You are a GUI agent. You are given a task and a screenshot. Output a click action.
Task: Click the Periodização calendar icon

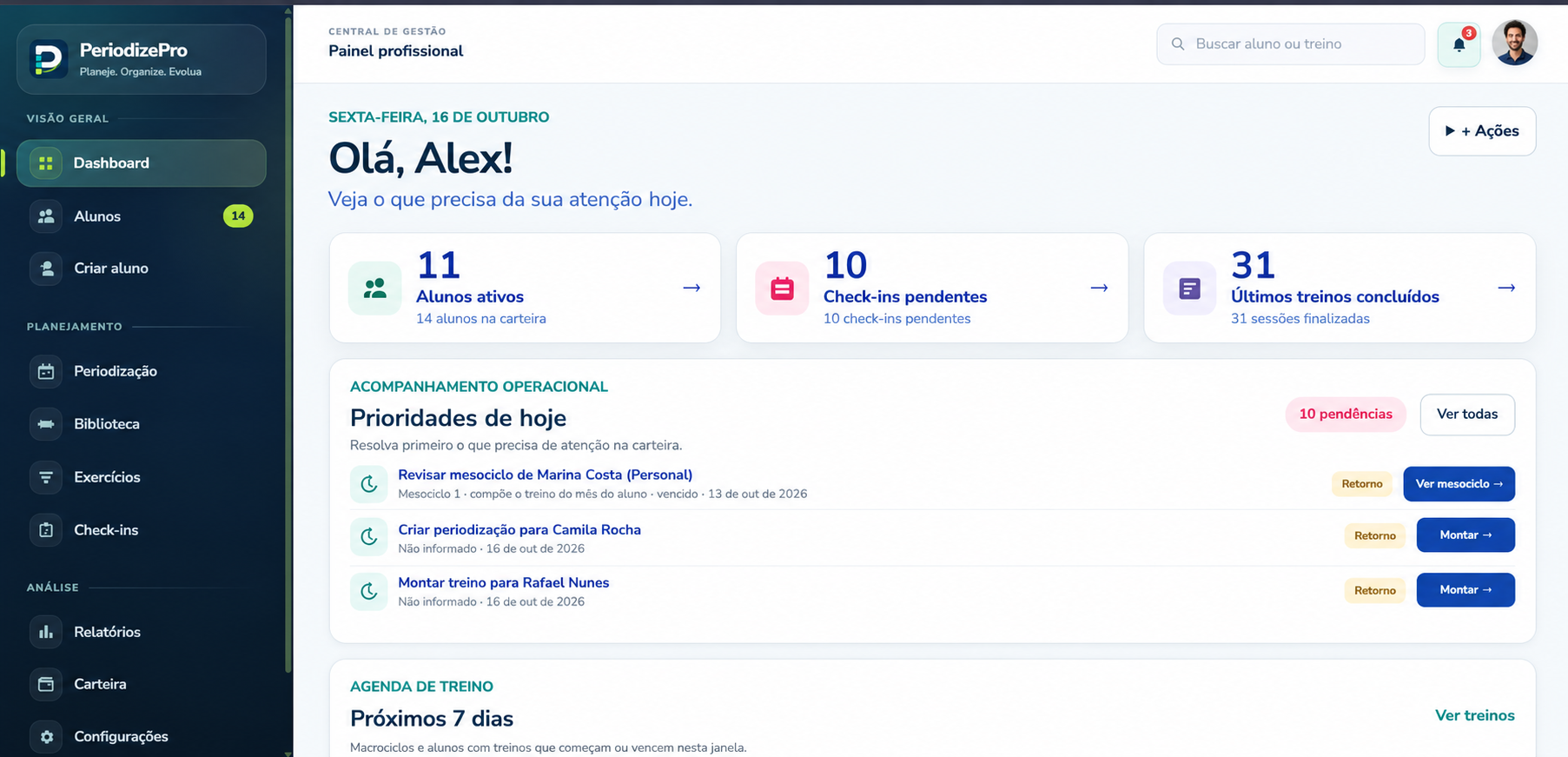tap(46, 371)
